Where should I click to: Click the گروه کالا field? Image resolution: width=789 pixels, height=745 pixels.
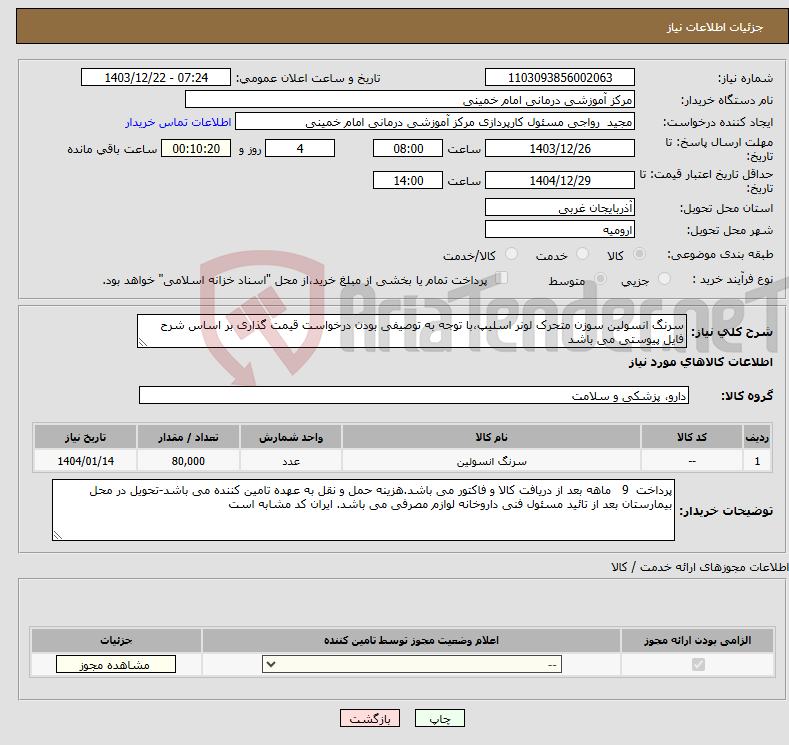coord(414,395)
